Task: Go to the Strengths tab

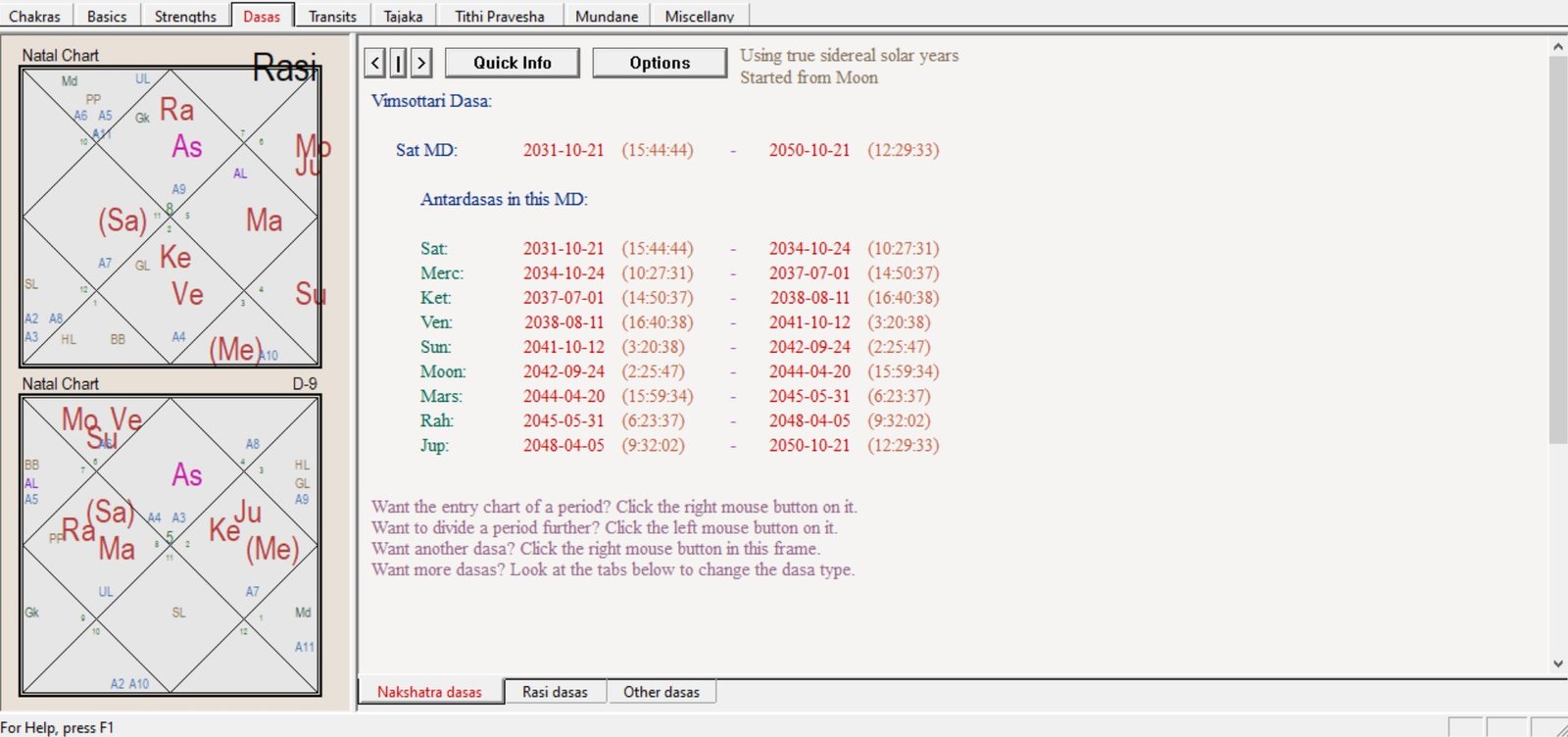Action: coord(185,16)
